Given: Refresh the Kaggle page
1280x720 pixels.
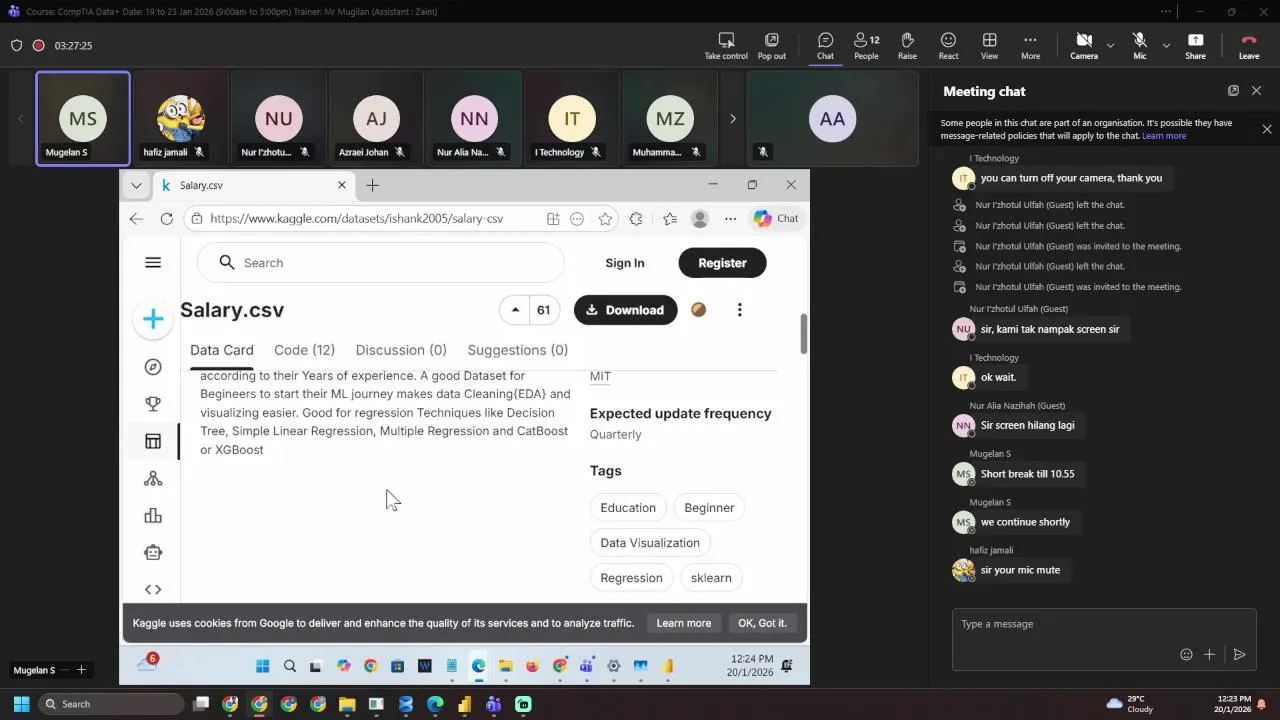Looking at the screenshot, I should [x=166, y=219].
